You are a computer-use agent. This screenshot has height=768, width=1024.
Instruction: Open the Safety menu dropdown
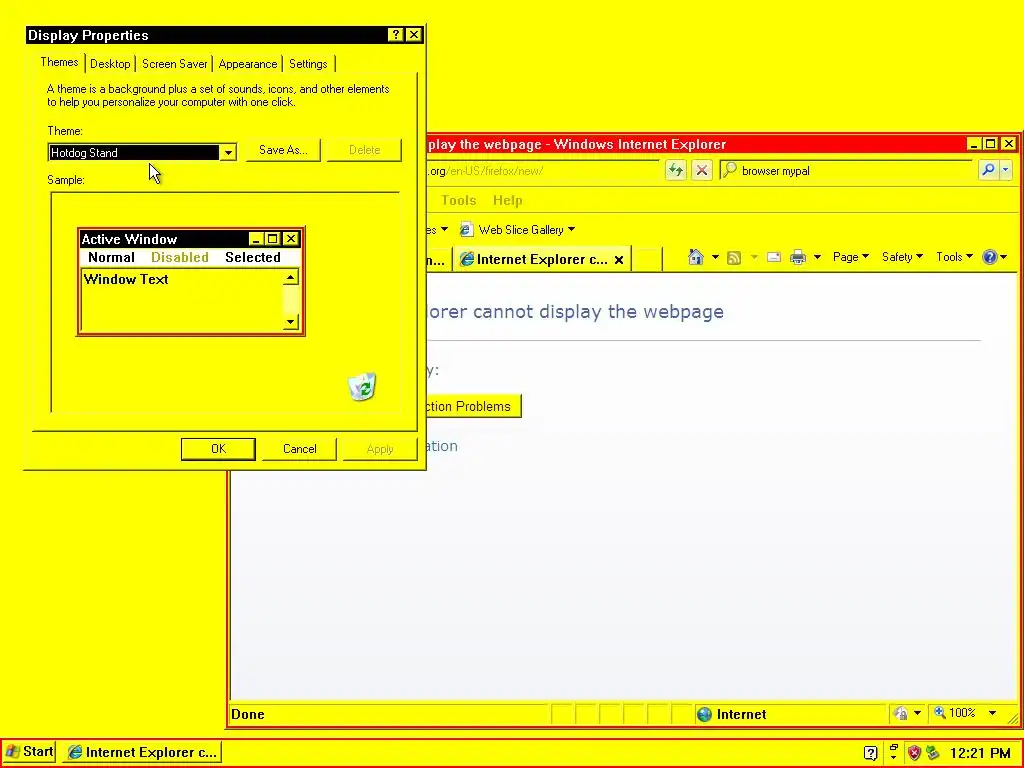coord(902,257)
